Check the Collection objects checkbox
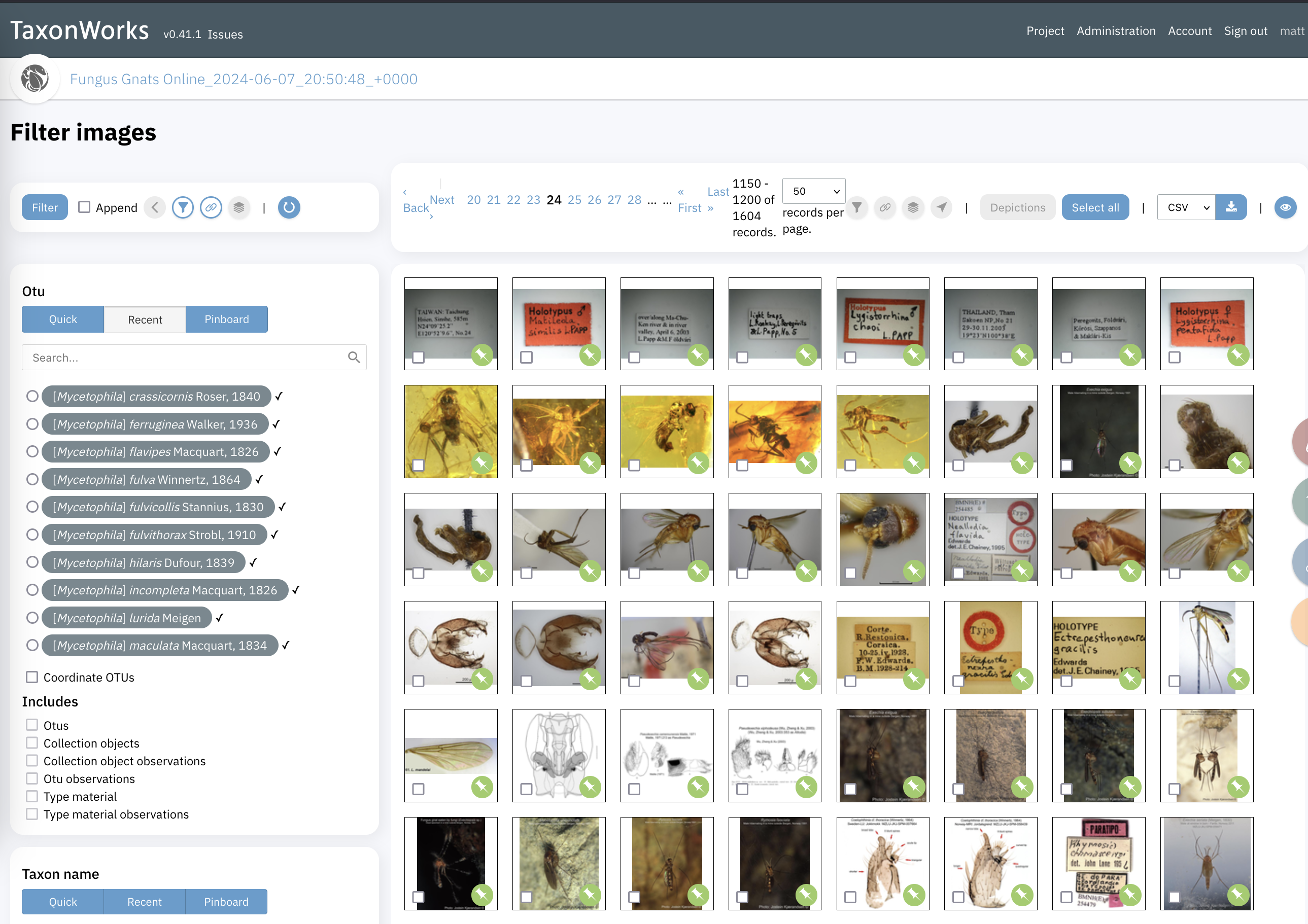The image size is (1308, 924). click(x=32, y=743)
